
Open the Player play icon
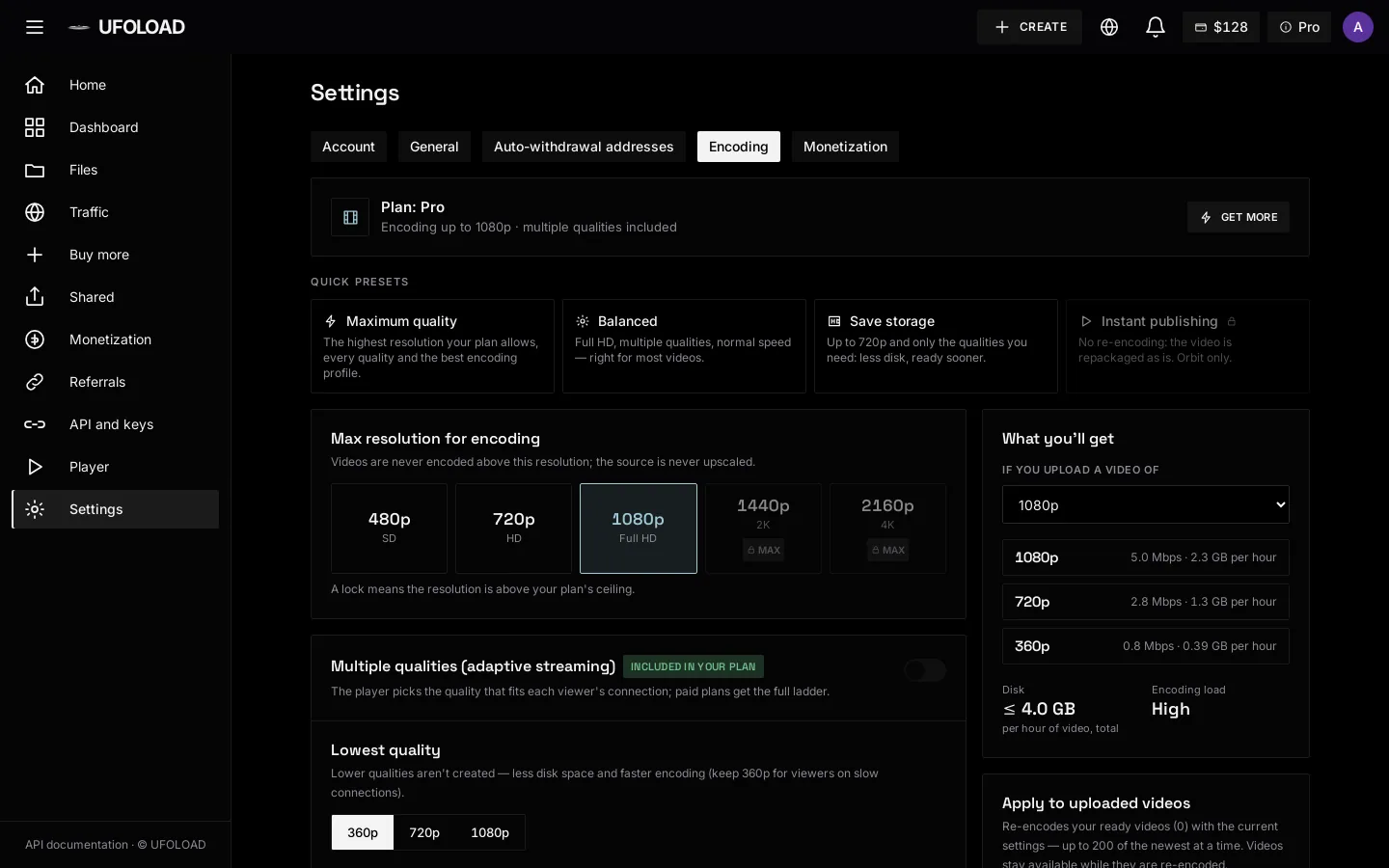click(35, 467)
